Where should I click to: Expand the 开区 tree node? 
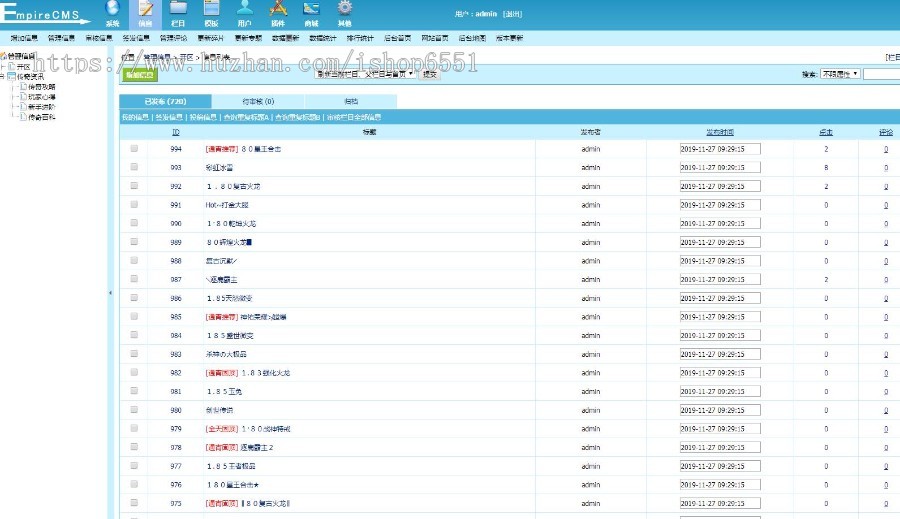click(3, 67)
